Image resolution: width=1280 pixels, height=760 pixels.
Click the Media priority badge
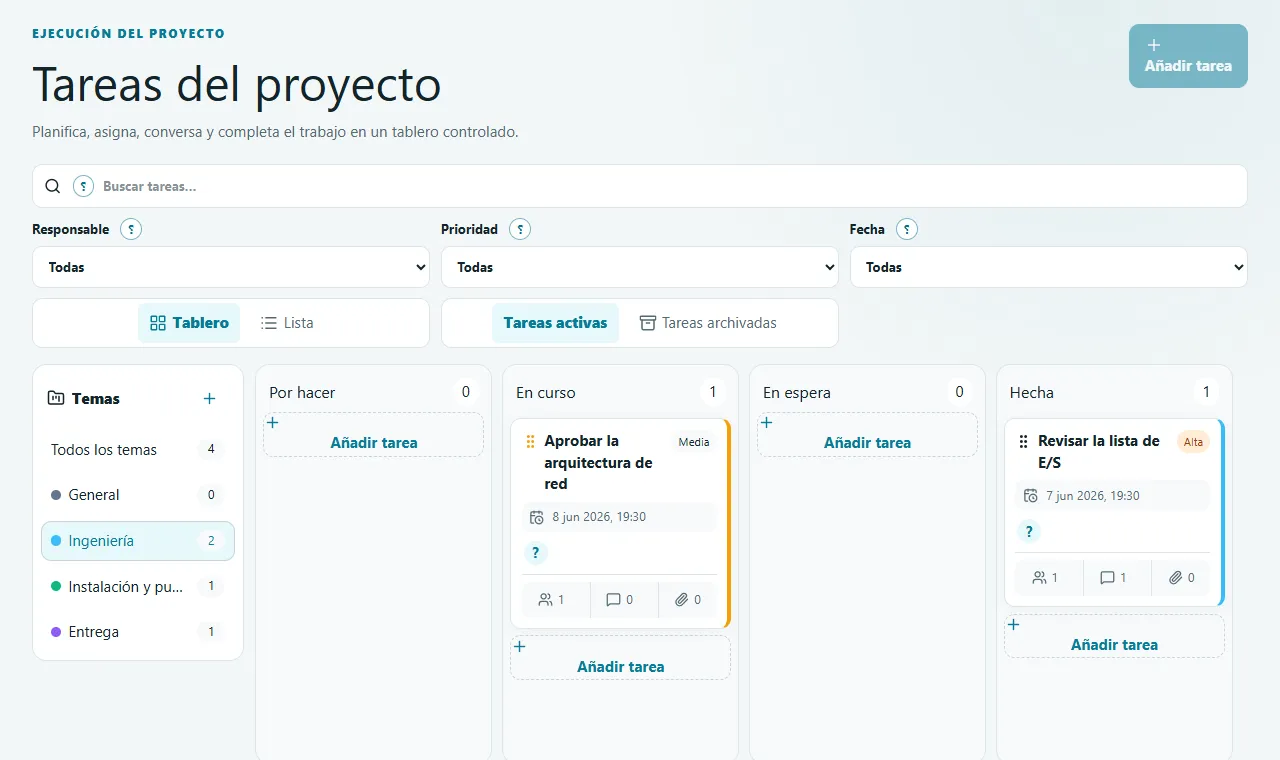[x=694, y=442]
